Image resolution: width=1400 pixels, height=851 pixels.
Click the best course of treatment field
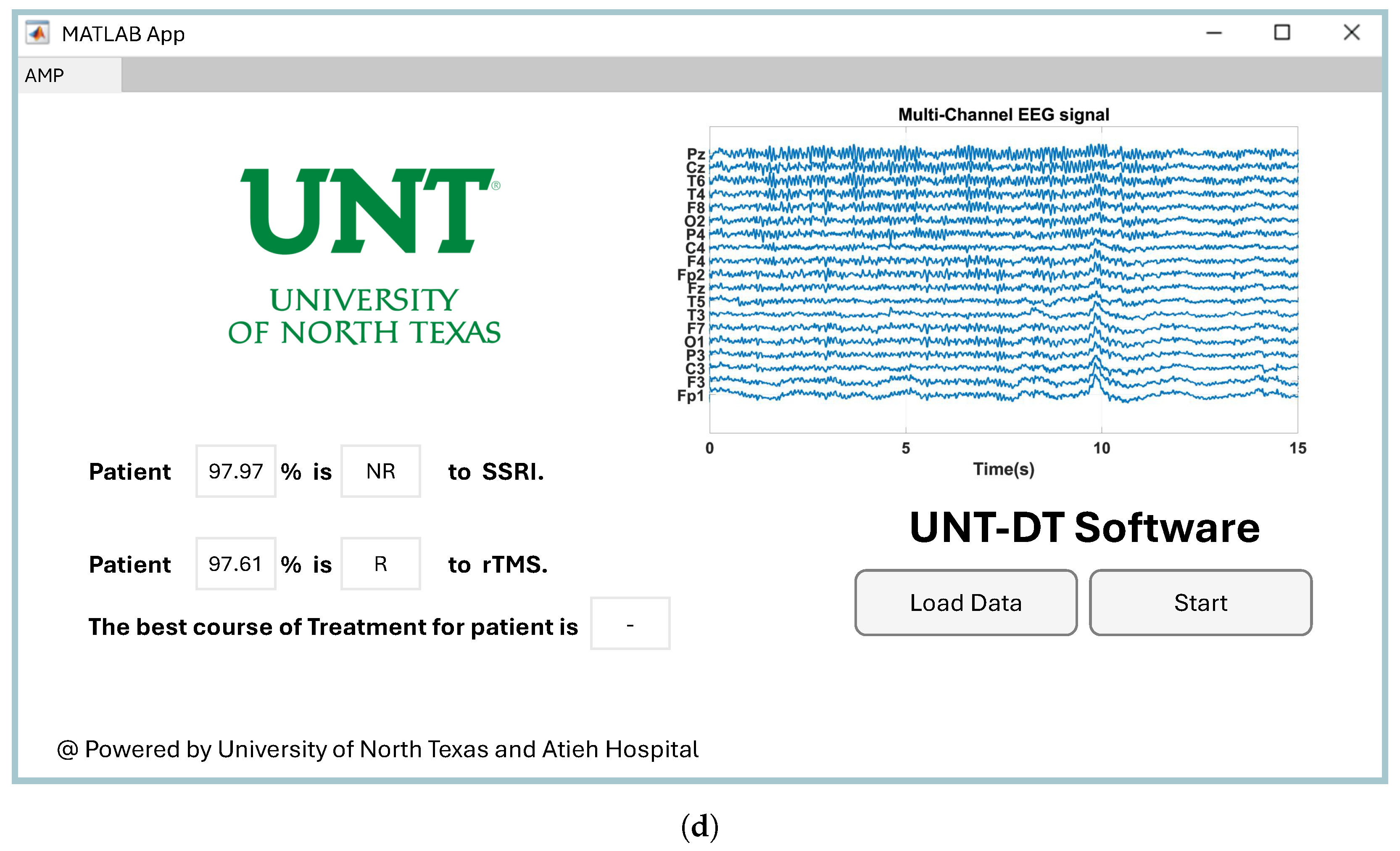click(630, 624)
